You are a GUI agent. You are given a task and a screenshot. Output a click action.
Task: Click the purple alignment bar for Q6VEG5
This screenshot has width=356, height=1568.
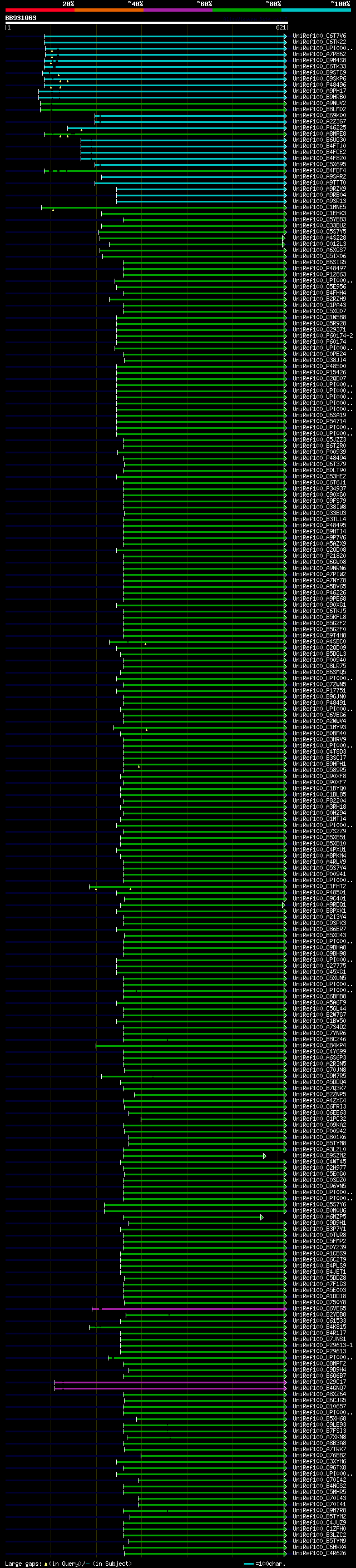(x=189, y=1309)
